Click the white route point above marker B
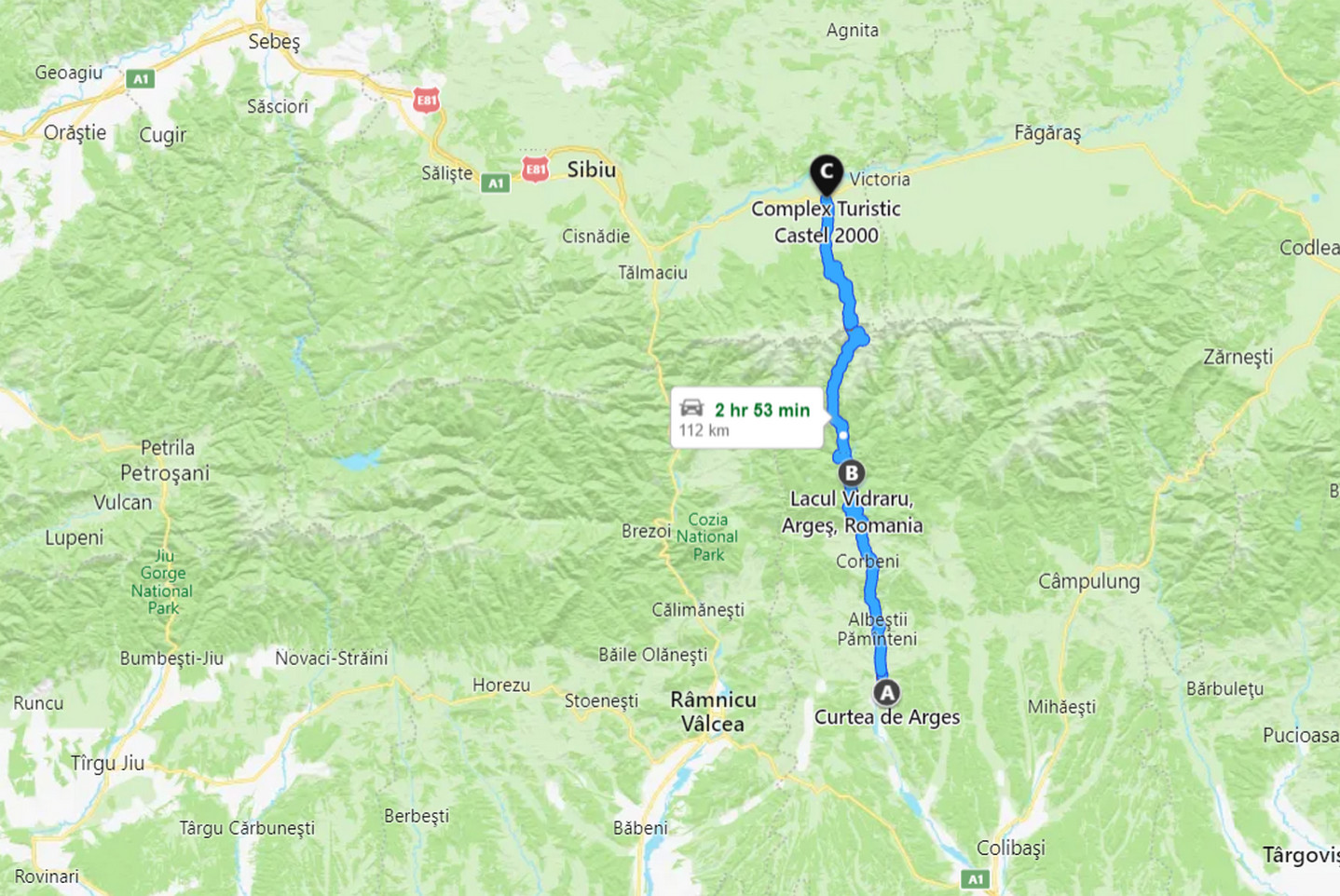The height and width of the screenshot is (896, 1340). (843, 435)
